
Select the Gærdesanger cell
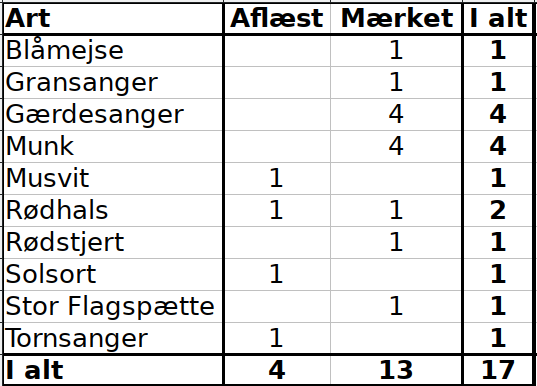(x=113, y=114)
